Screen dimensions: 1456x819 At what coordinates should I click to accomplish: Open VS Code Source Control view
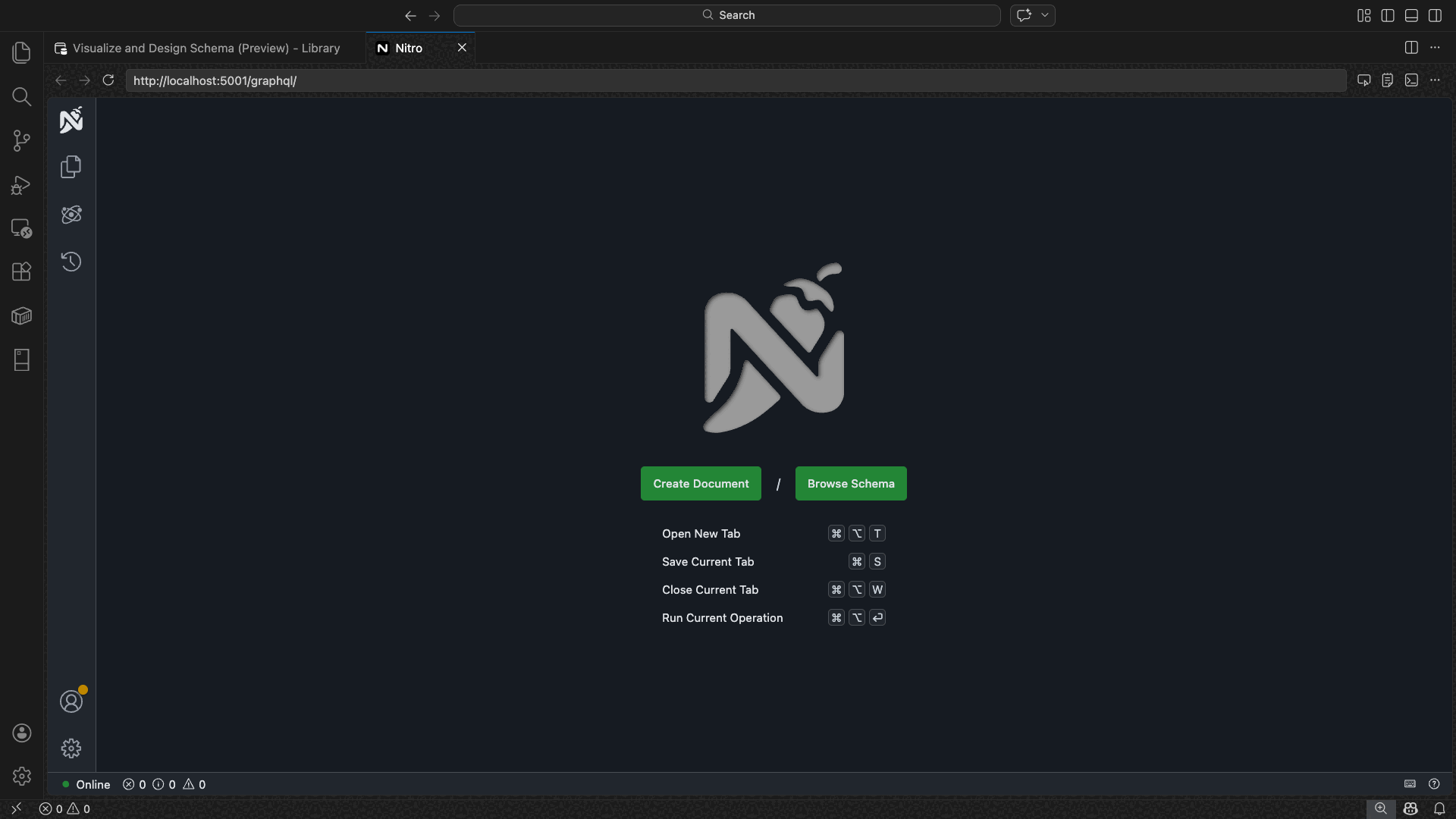point(21,140)
